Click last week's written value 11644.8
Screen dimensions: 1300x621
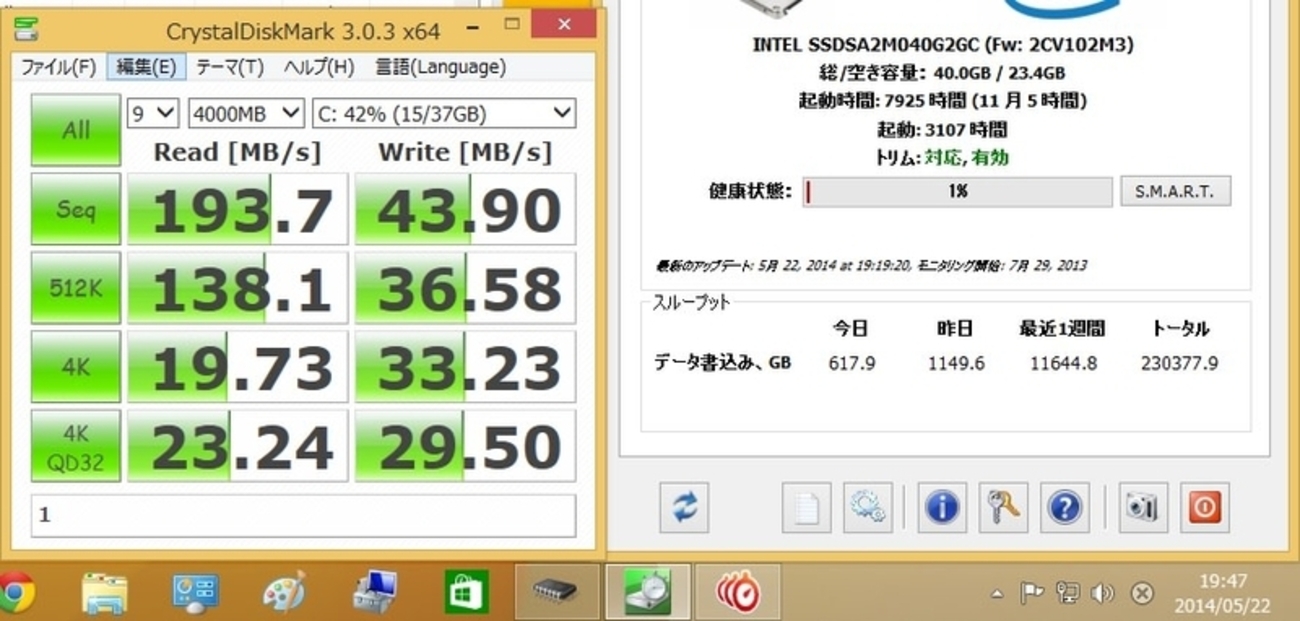click(1063, 363)
